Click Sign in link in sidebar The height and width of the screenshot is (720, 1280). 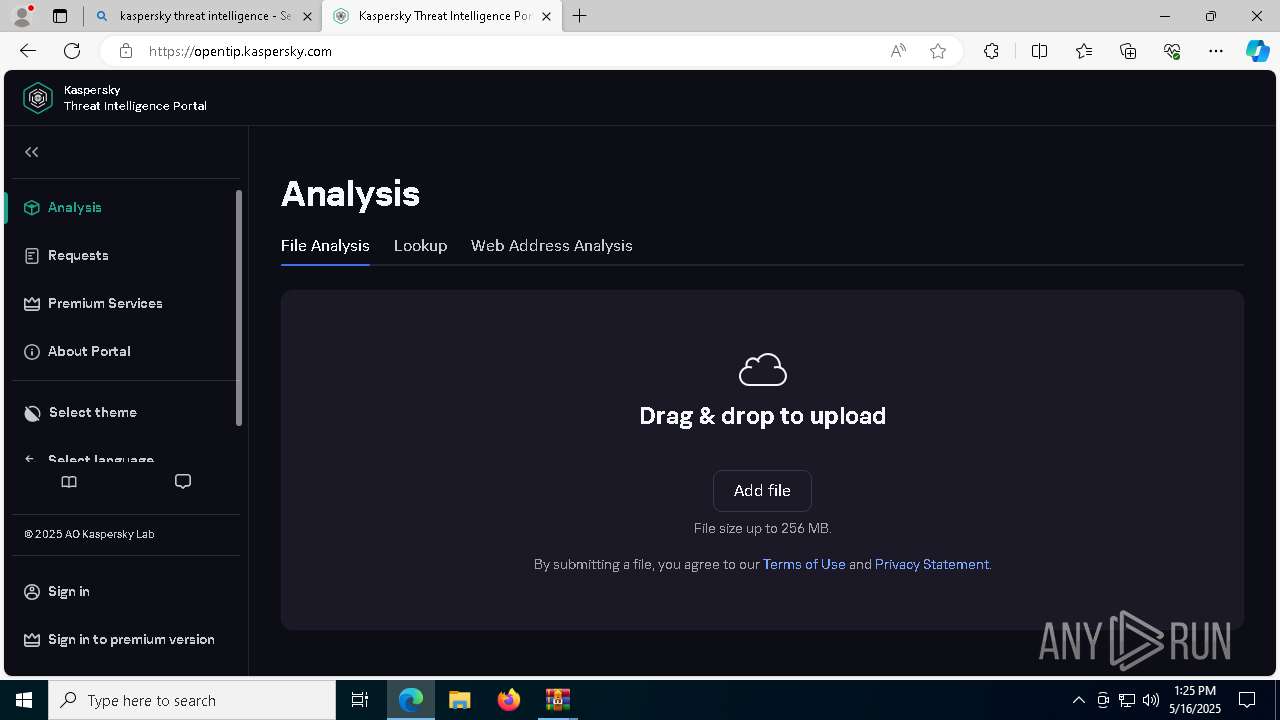point(57,591)
